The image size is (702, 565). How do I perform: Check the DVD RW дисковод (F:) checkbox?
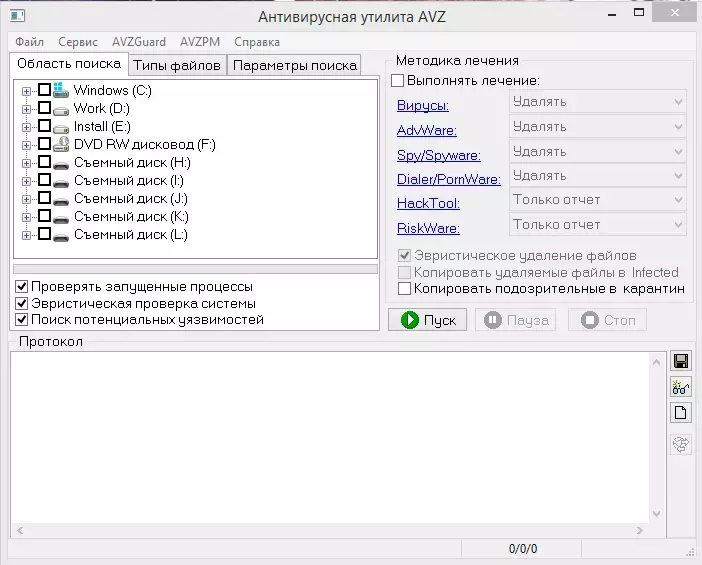tap(44, 144)
